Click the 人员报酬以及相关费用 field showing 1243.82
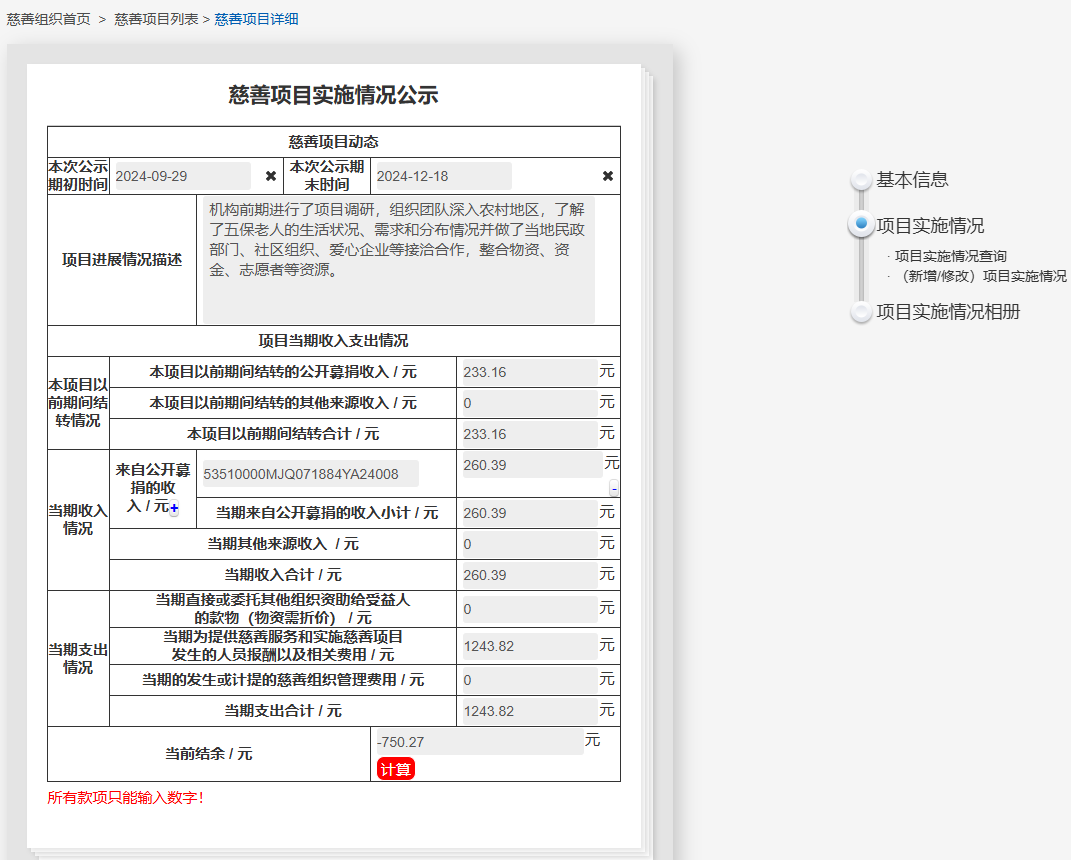This screenshot has width=1071, height=860. [529, 646]
